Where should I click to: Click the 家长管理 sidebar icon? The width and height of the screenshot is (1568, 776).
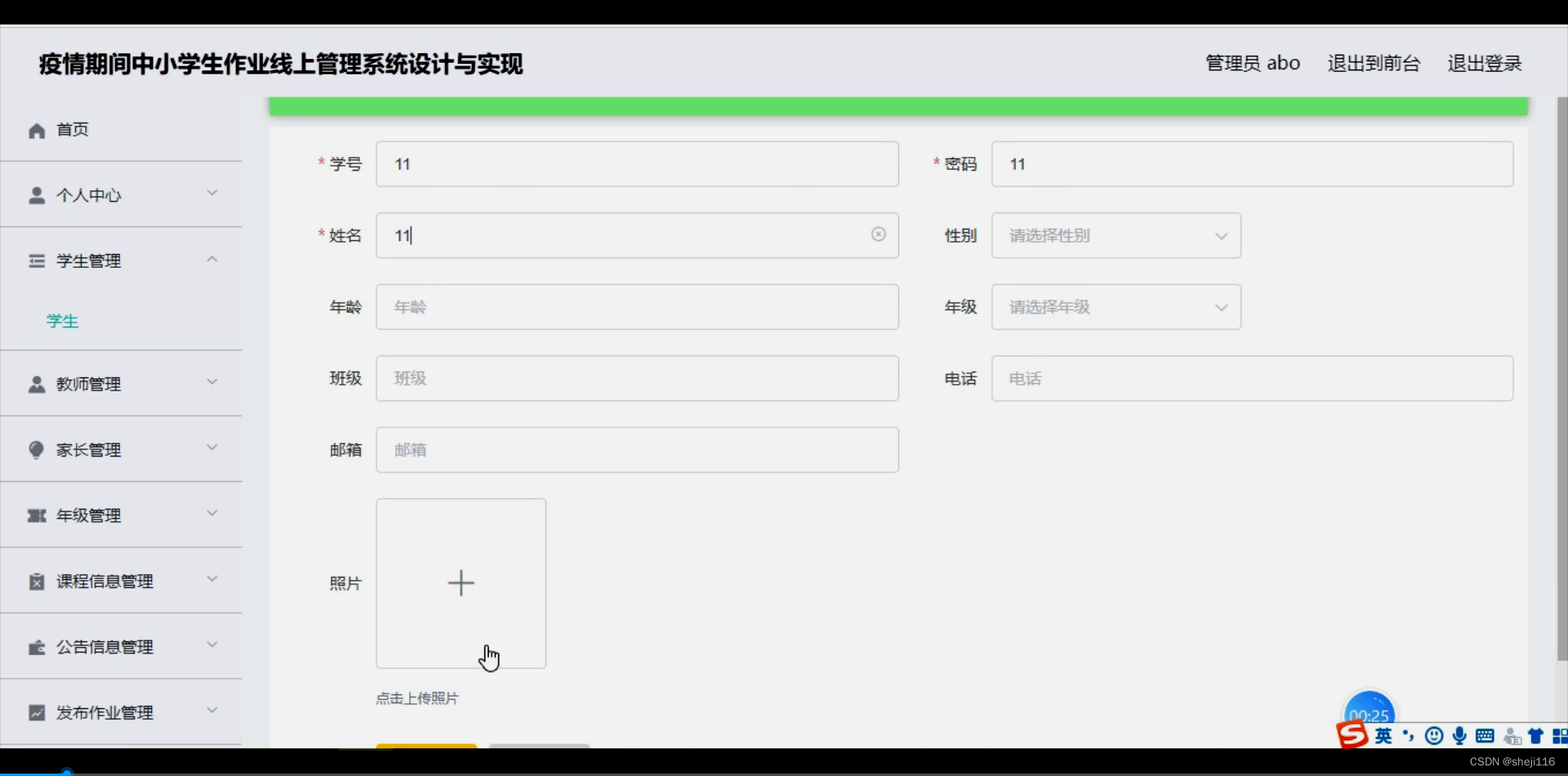tap(35, 449)
